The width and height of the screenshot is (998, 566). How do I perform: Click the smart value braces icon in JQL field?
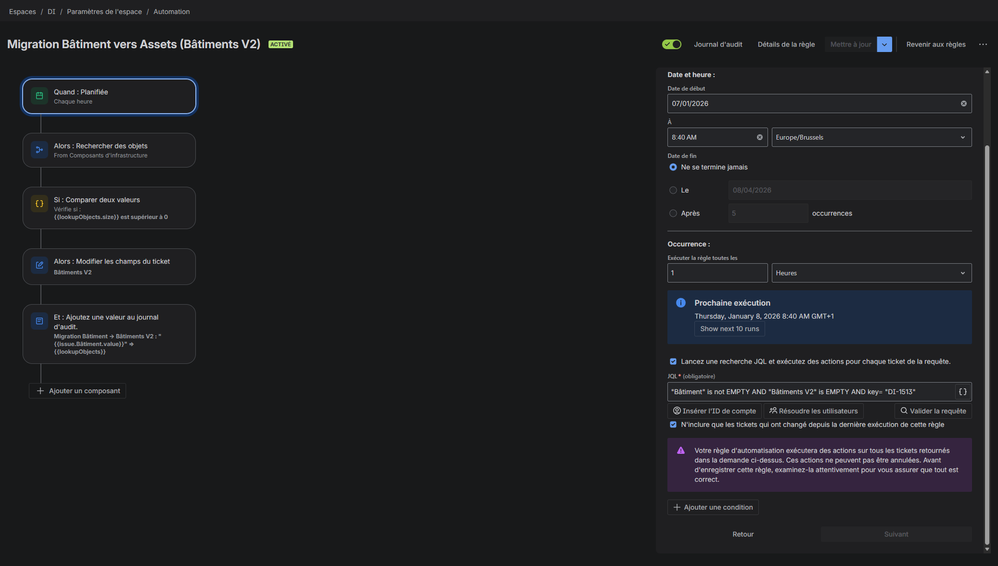pyautogui.click(x=962, y=392)
